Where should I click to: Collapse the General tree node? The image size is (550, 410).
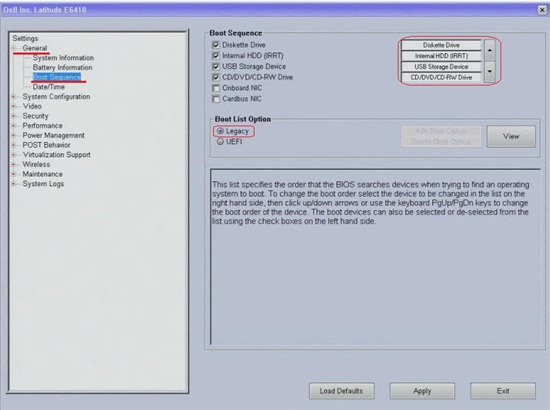pyautogui.click(x=14, y=48)
